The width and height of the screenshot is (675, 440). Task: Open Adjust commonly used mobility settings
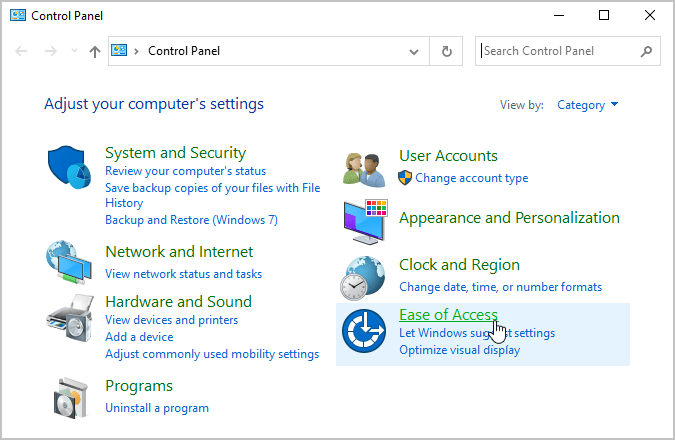pyautogui.click(x=212, y=354)
